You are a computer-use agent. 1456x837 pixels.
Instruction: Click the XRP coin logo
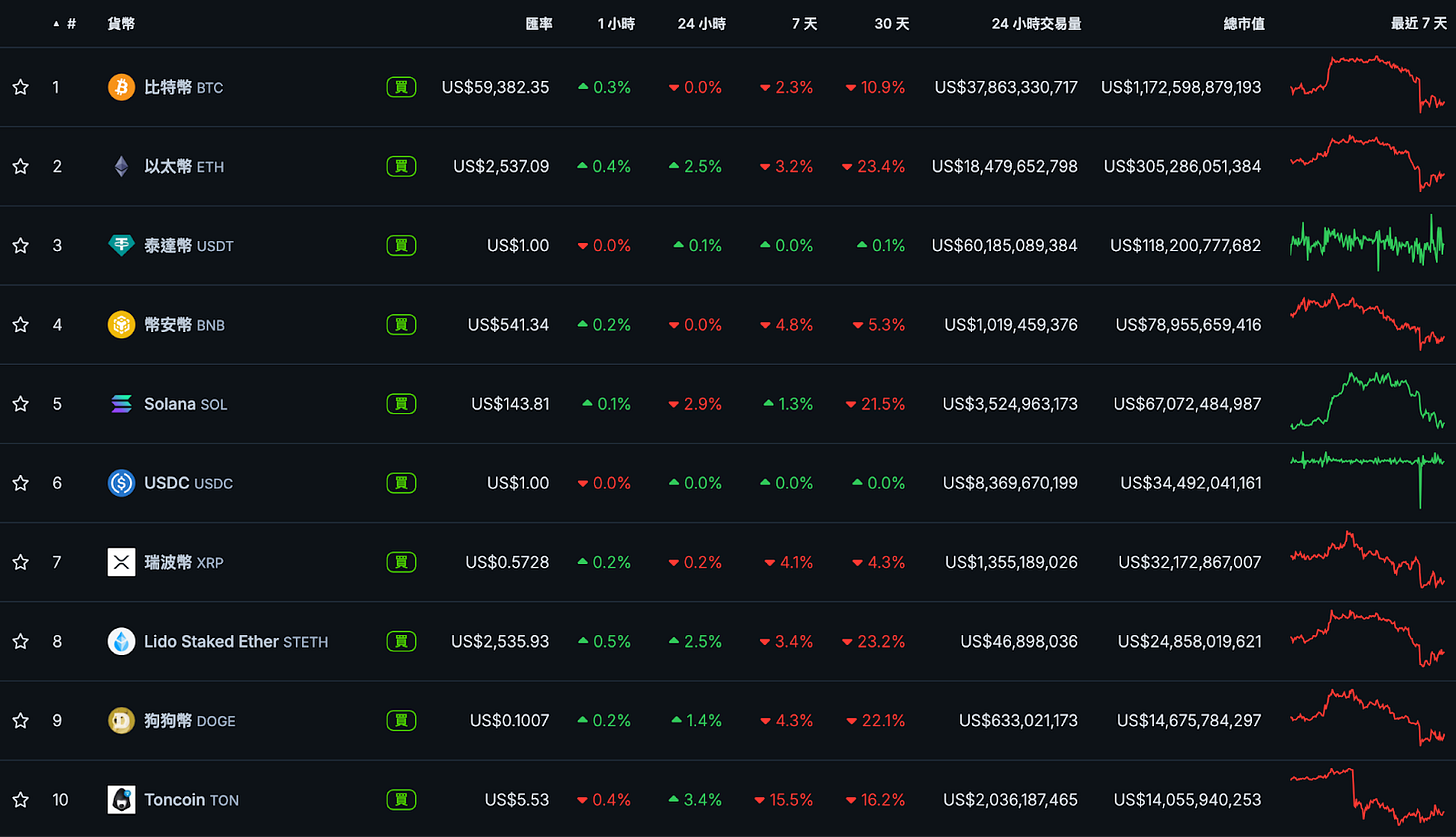[121, 562]
